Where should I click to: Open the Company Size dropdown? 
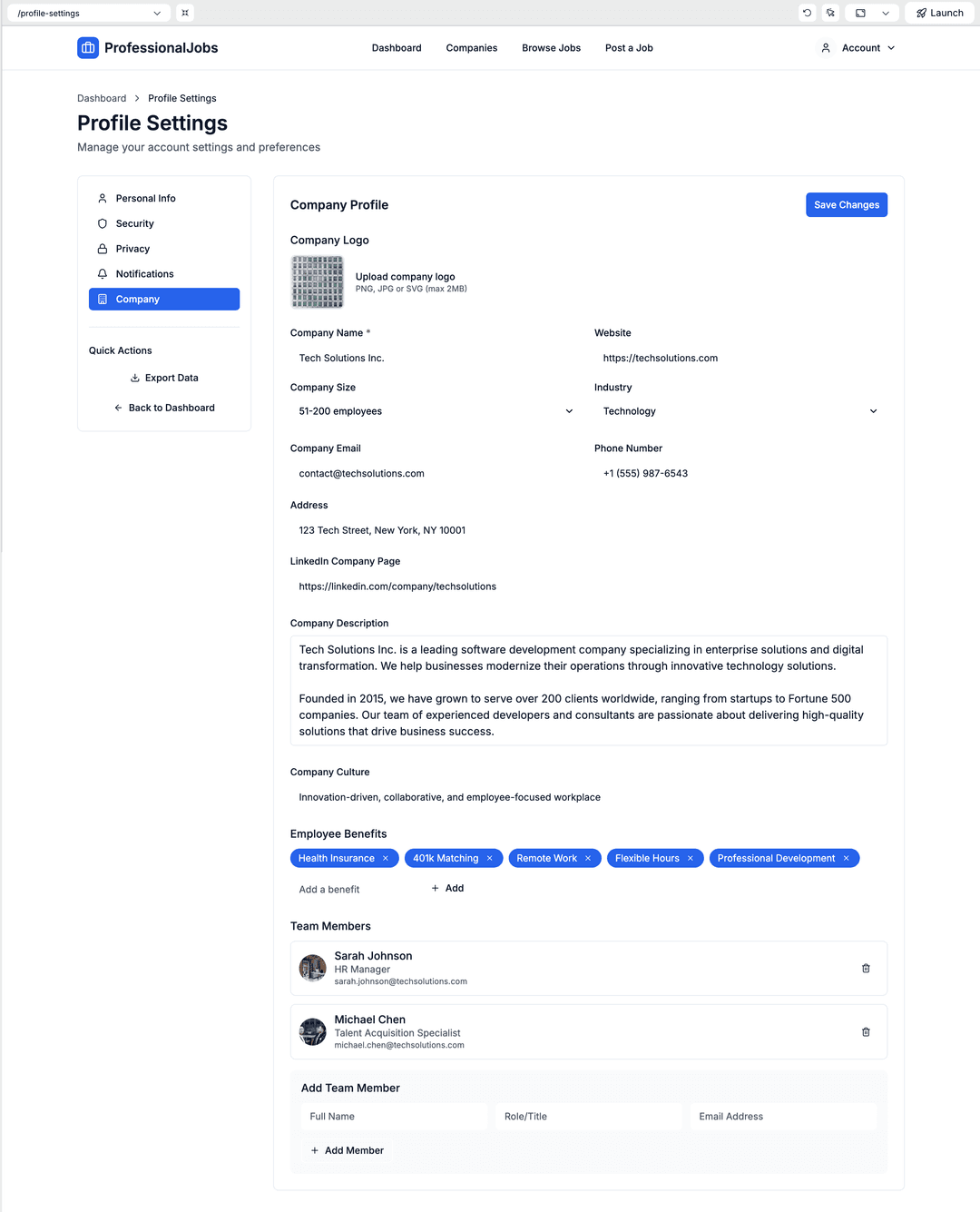tap(436, 411)
